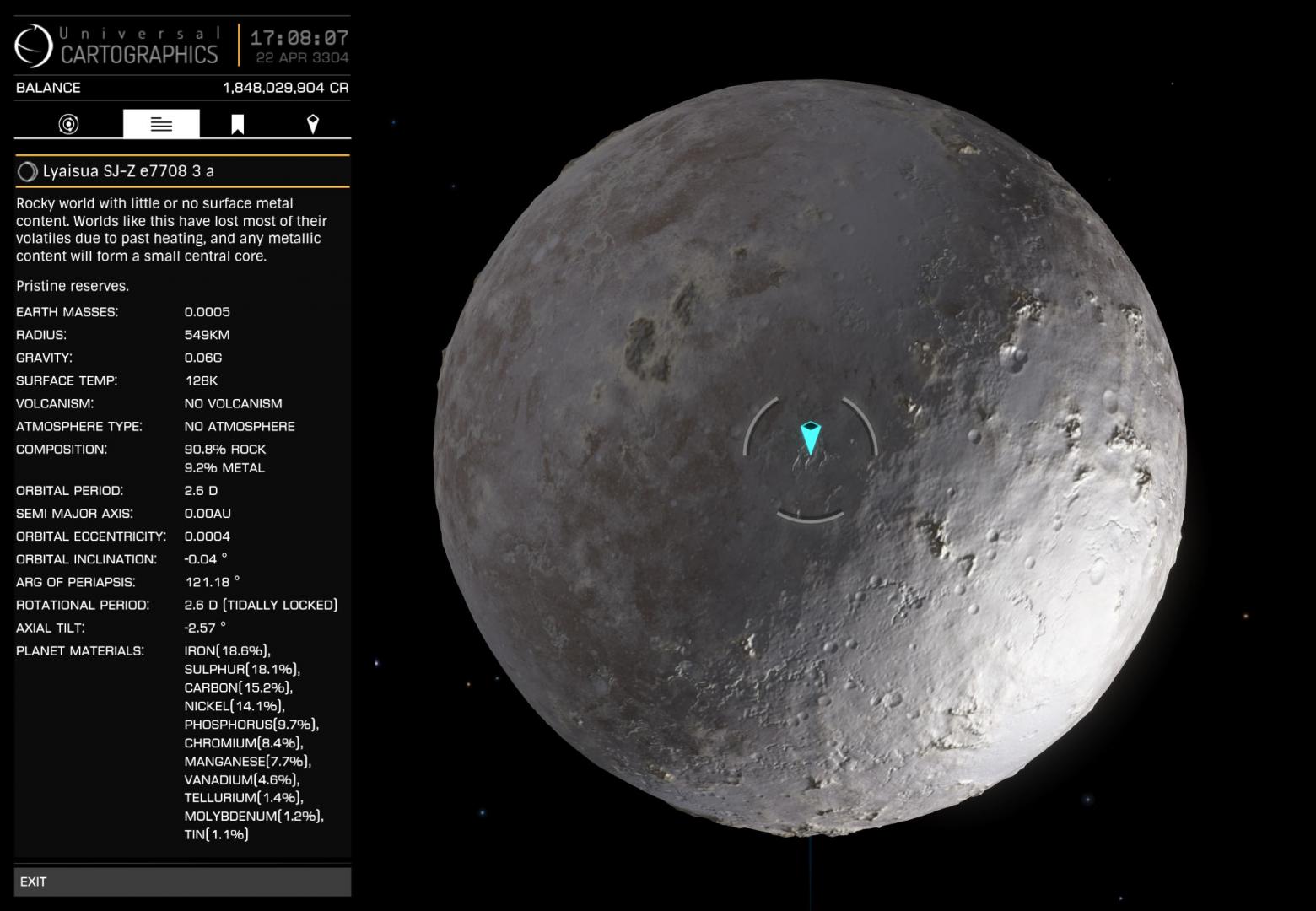Click the CHROMIUM(8.4%) material entry
Image resolution: width=1316 pixels, height=911 pixels.
(244, 743)
